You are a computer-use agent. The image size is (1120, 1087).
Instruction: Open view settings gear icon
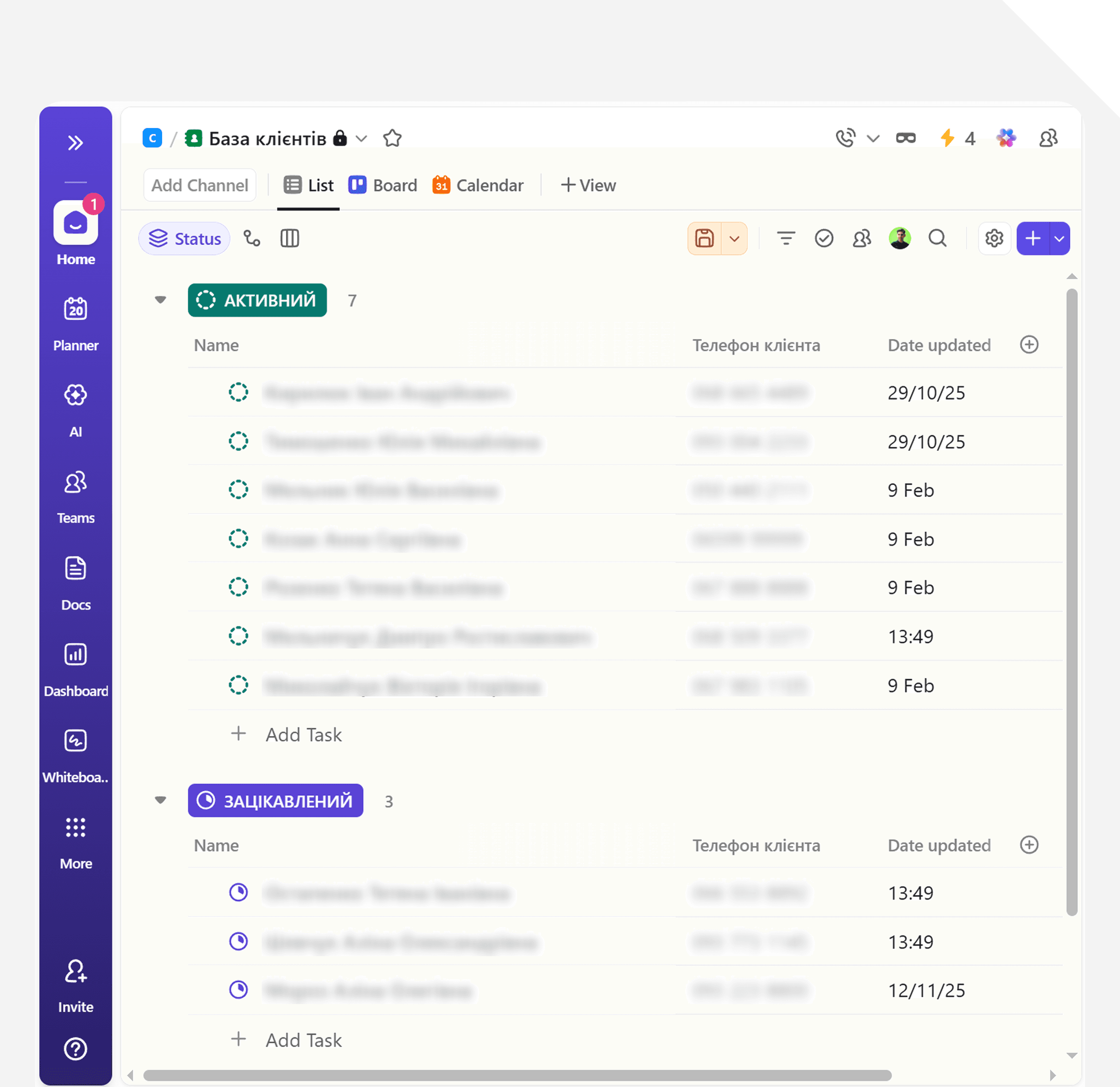tap(994, 238)
